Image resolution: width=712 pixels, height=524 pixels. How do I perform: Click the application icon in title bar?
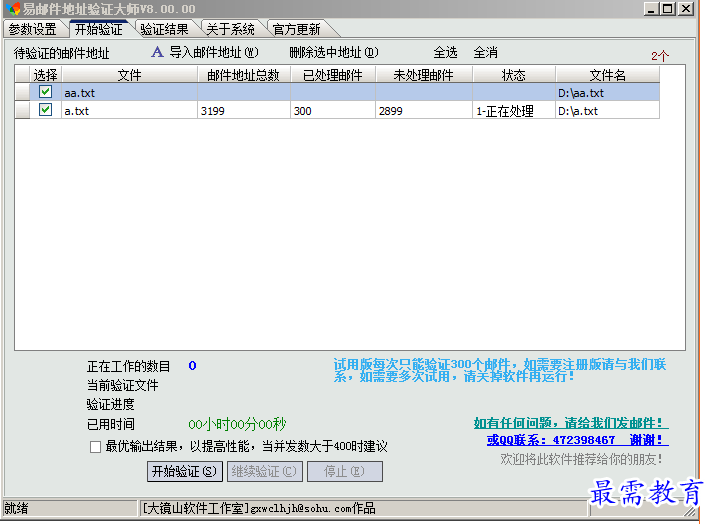(13, 9)
